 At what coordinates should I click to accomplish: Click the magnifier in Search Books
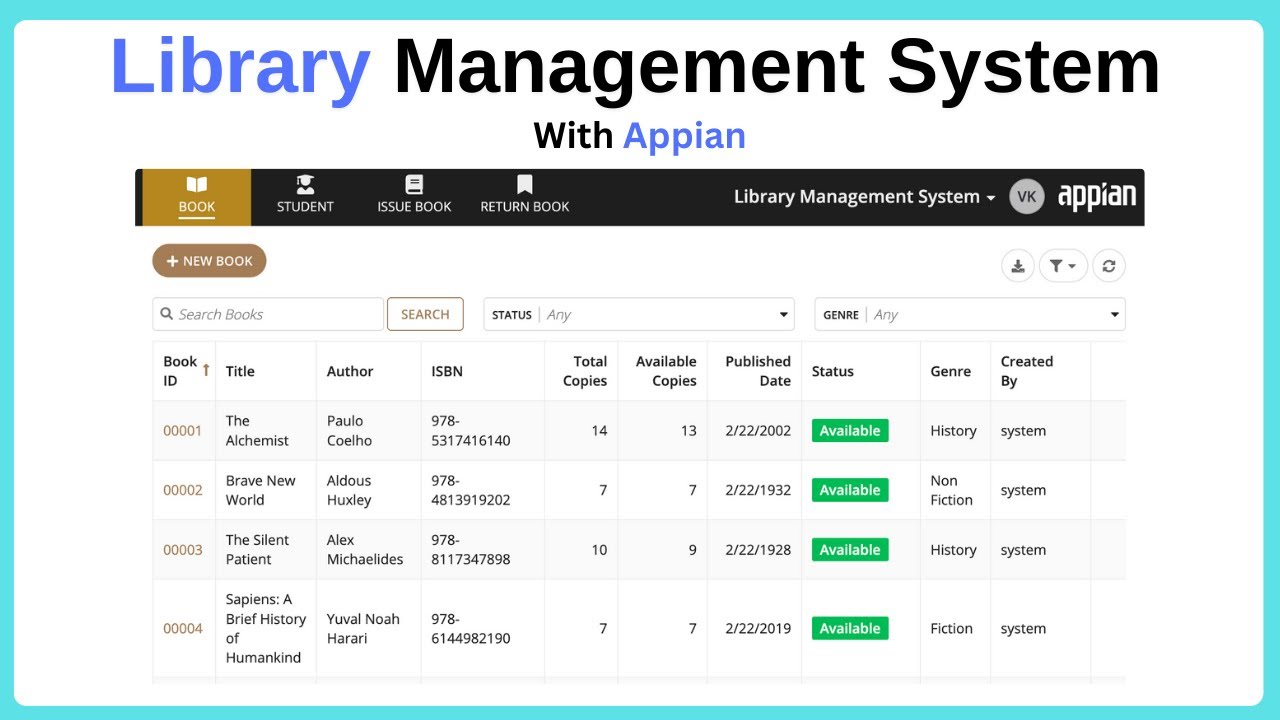click(166, 314)
